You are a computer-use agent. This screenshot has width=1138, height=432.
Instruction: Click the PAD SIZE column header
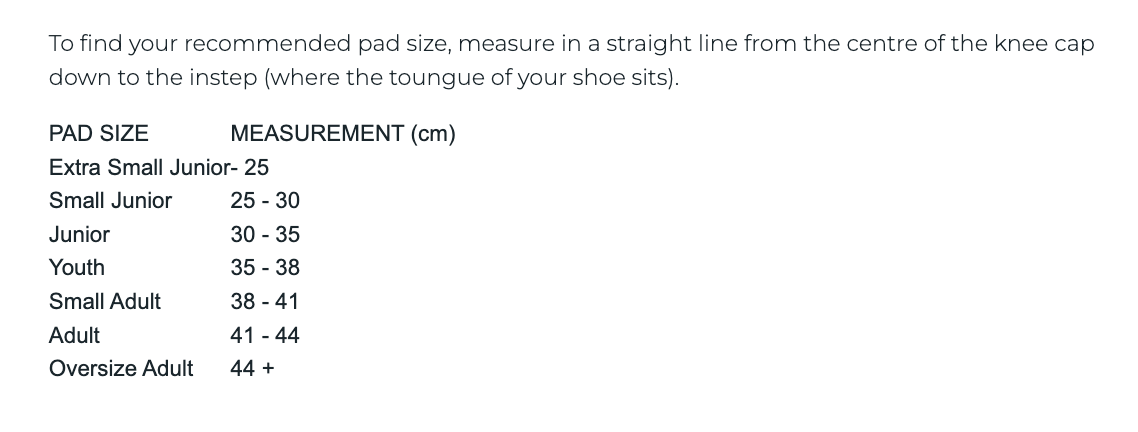(98, 134)
